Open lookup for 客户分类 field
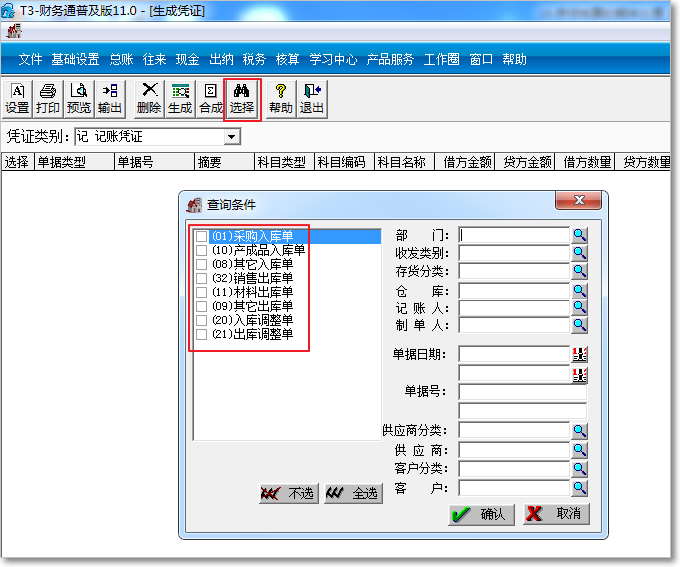 pos(579,469)
